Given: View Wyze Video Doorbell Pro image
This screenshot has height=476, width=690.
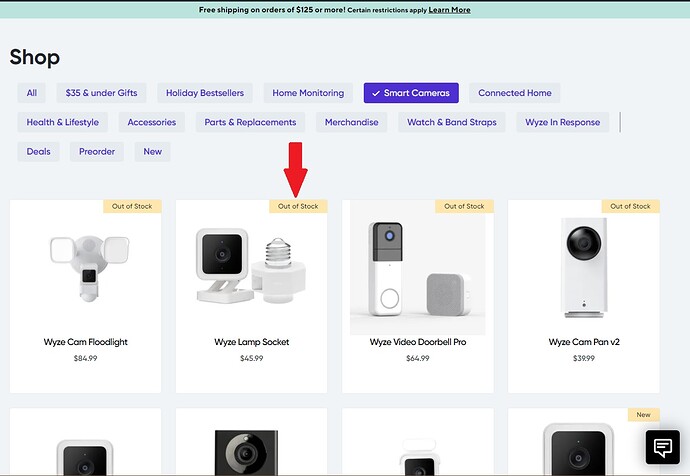Looking at the screenshot, I should click(418, 268).
